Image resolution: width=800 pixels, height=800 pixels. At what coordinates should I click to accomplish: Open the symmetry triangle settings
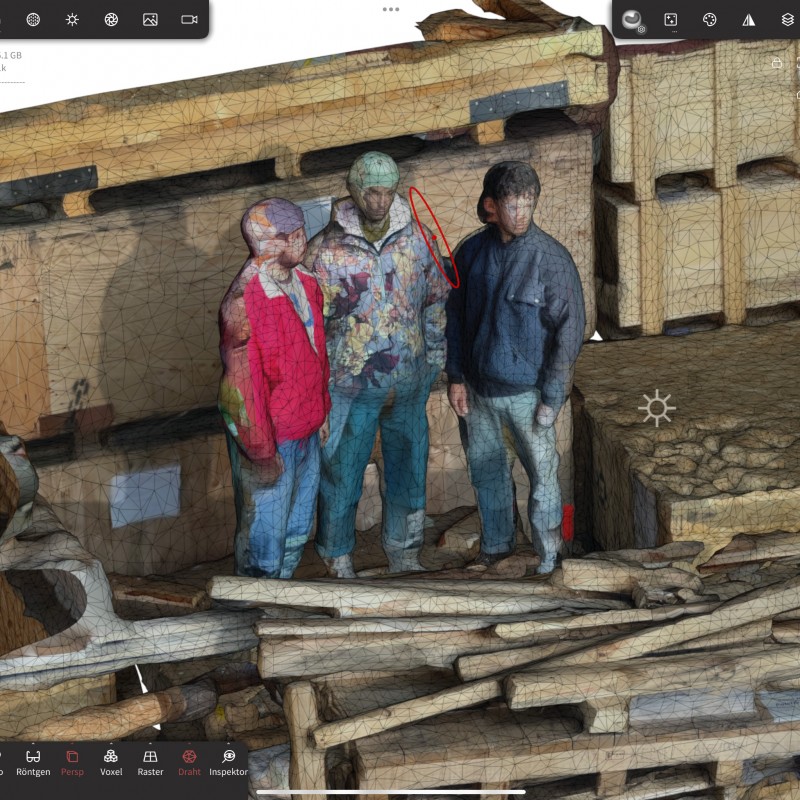coord(749,19)
